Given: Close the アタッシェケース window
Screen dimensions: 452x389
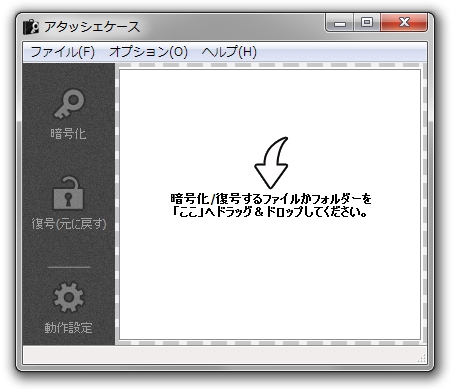Looking at the screenshot, I should click(404, 23).
